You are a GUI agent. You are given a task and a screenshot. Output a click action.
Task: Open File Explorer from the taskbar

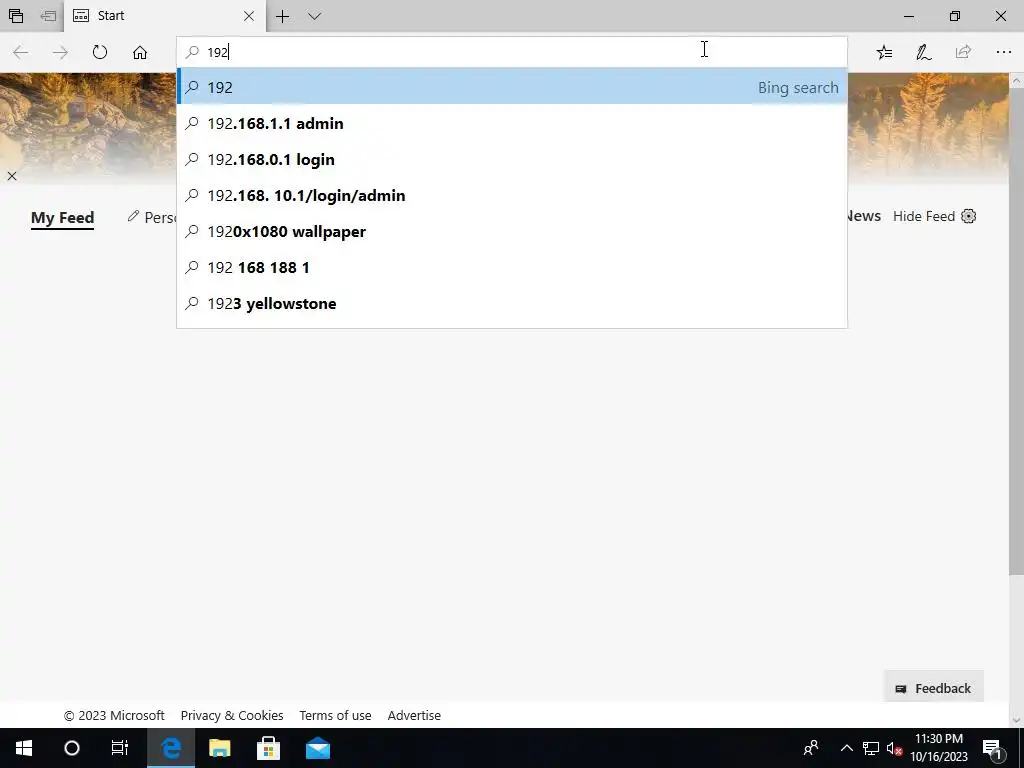pyautogui.click(x=219, y=748)
